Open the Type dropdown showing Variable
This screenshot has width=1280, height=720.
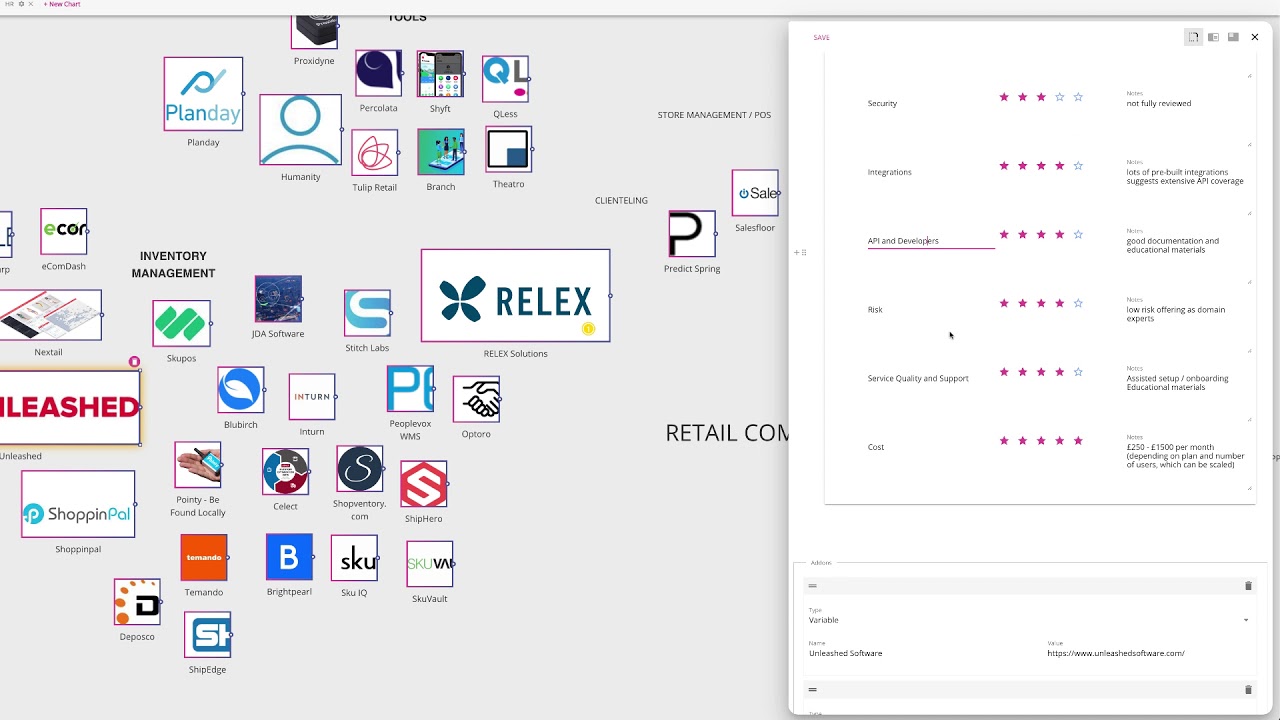1029,620
